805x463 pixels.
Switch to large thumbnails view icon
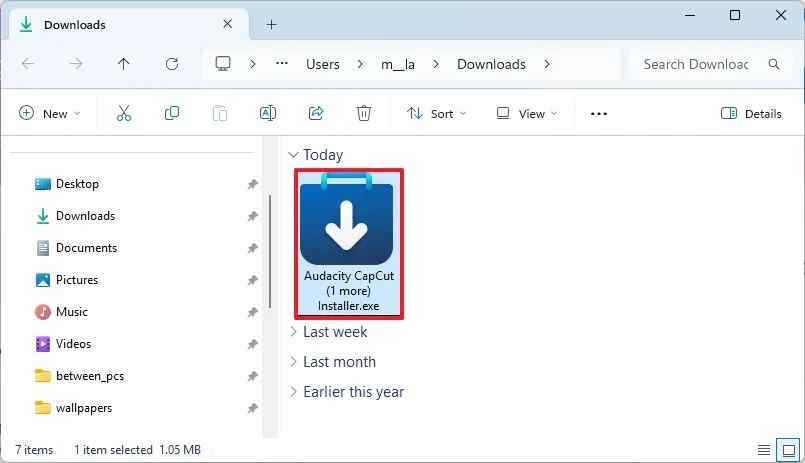789,450
